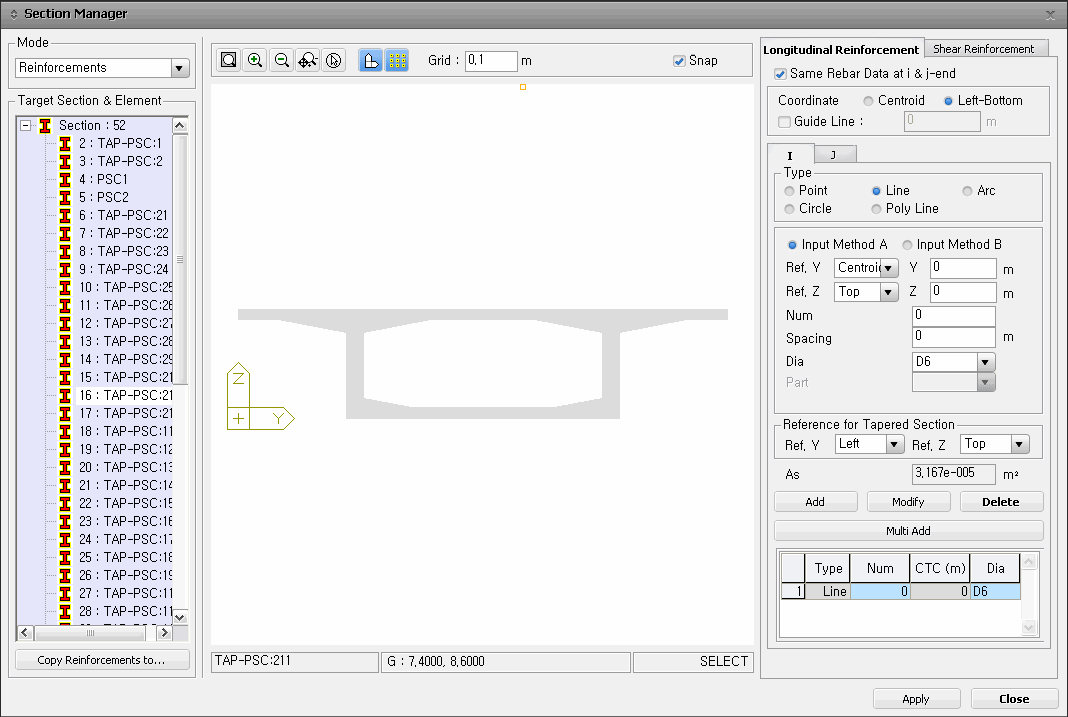Select the Centroid coordinate radio button
1068x717 pixels.
868,101
